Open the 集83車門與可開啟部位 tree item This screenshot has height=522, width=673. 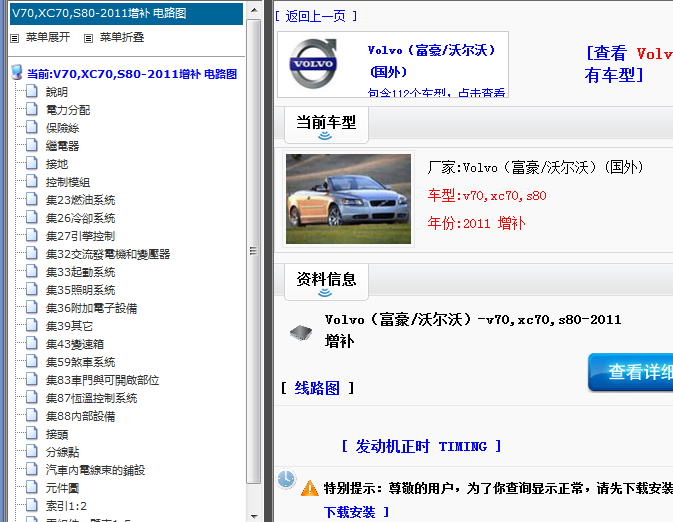tap(102, 380)
